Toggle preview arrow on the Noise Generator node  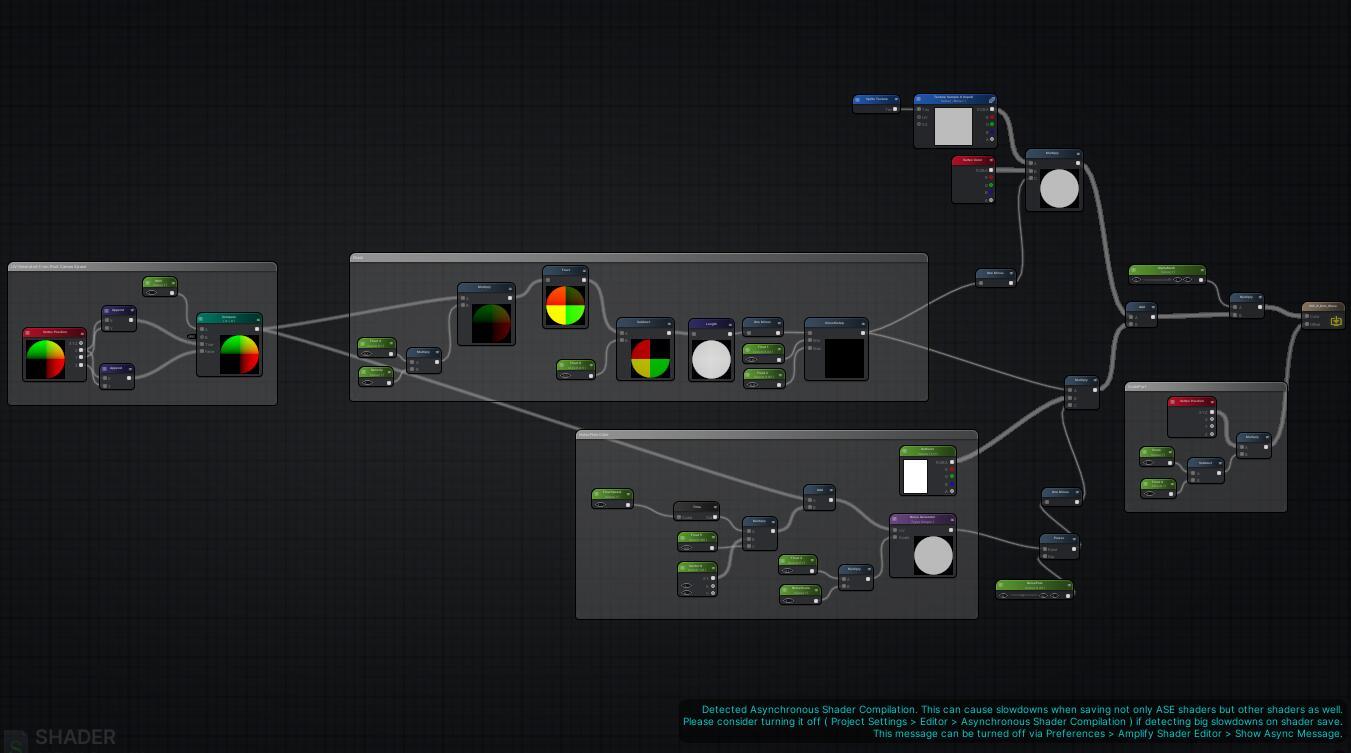952,518
